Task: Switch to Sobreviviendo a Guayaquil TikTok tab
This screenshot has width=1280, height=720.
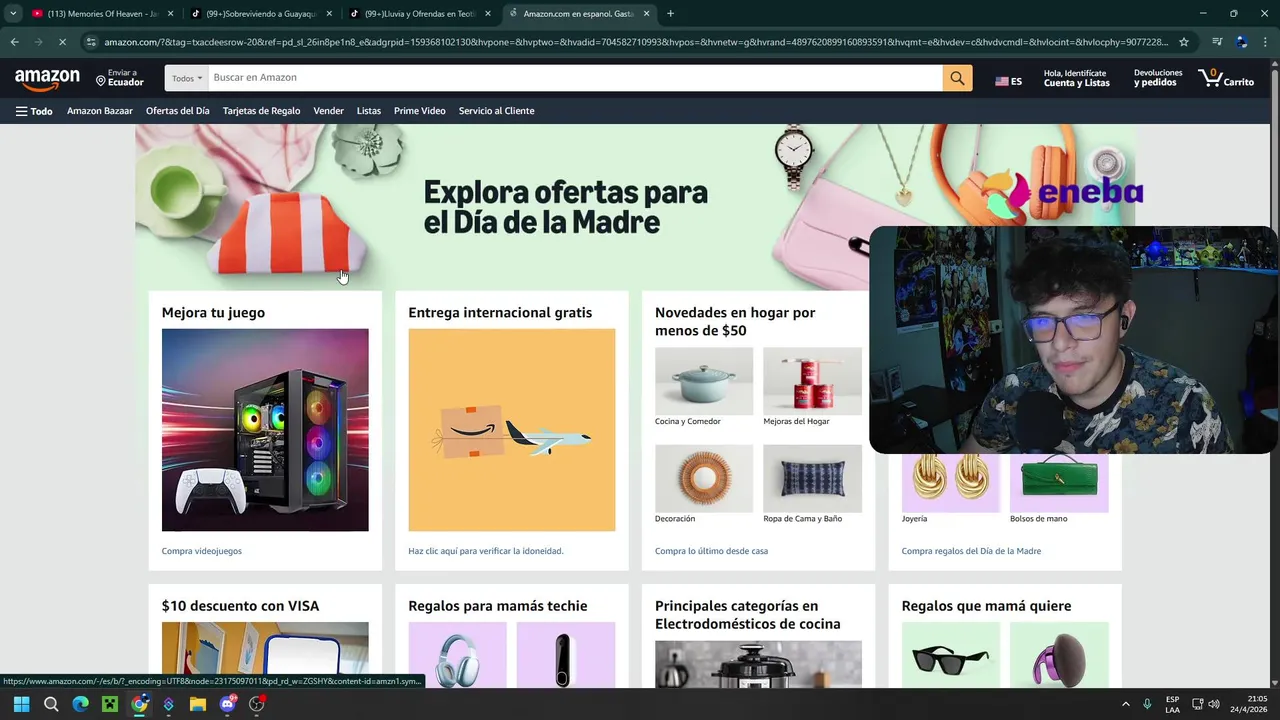Action: 261,14
